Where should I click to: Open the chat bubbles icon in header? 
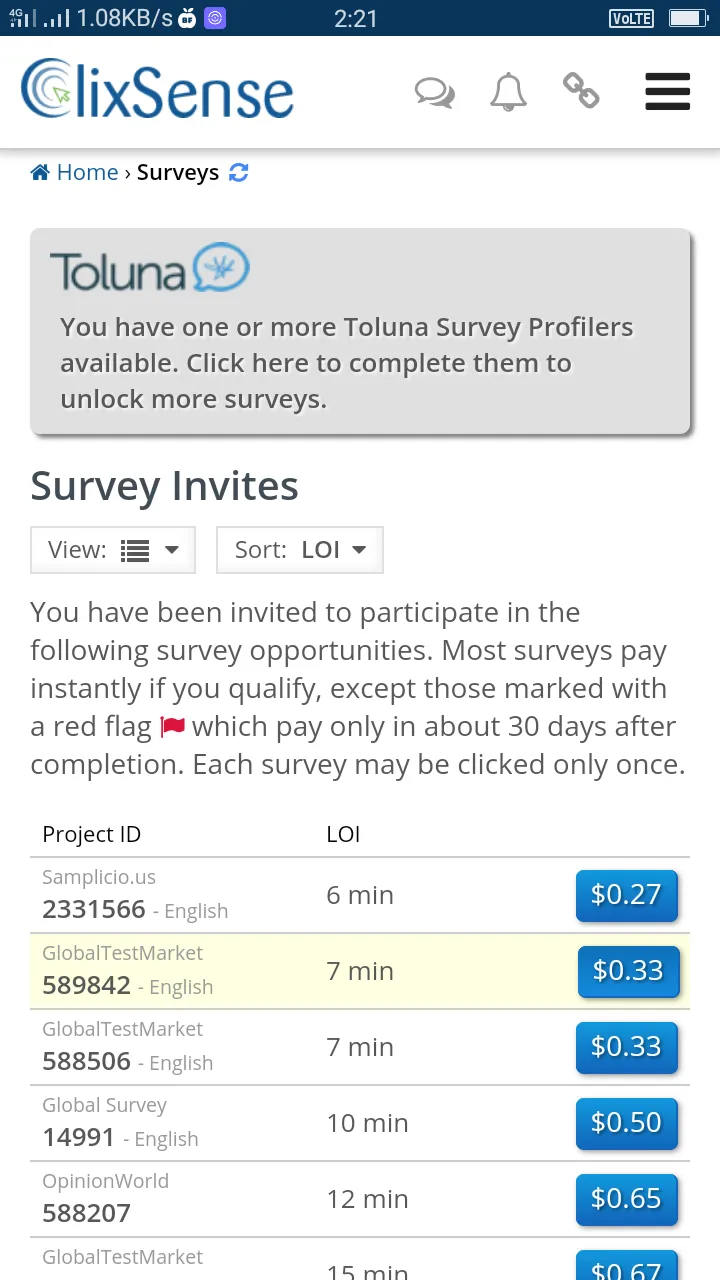pyautogui.click(x=434, y=92)
